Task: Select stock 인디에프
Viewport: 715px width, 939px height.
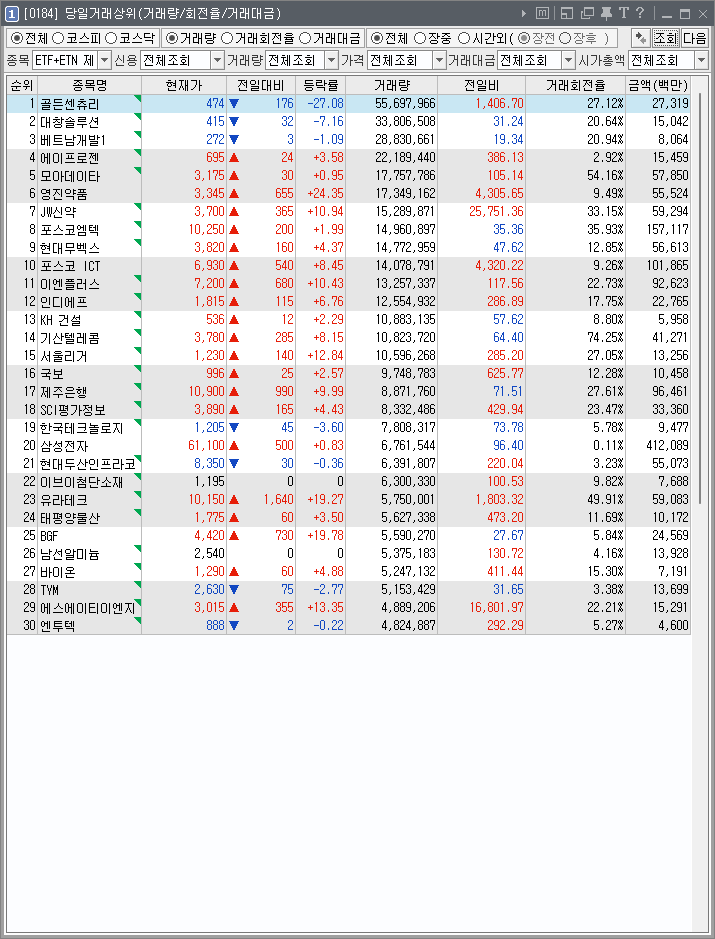Action: (x=63, y=302)
